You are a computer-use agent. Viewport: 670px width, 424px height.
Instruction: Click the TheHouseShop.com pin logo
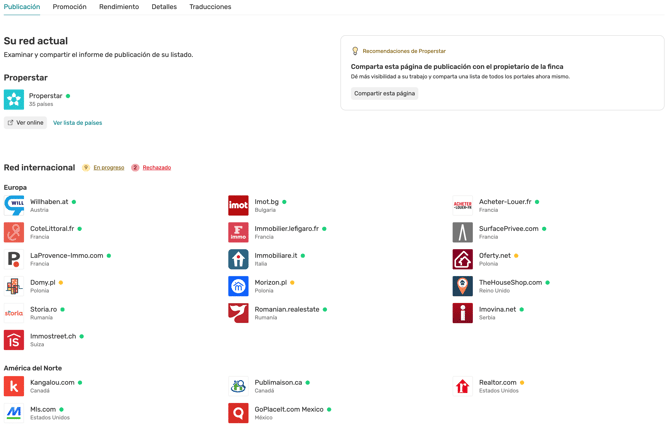point(462,286)
